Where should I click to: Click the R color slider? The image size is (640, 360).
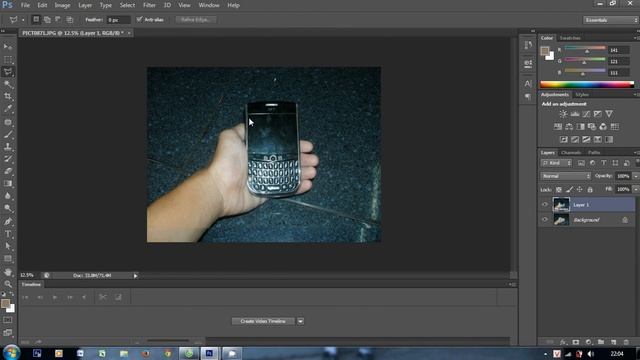click(585, 49)
